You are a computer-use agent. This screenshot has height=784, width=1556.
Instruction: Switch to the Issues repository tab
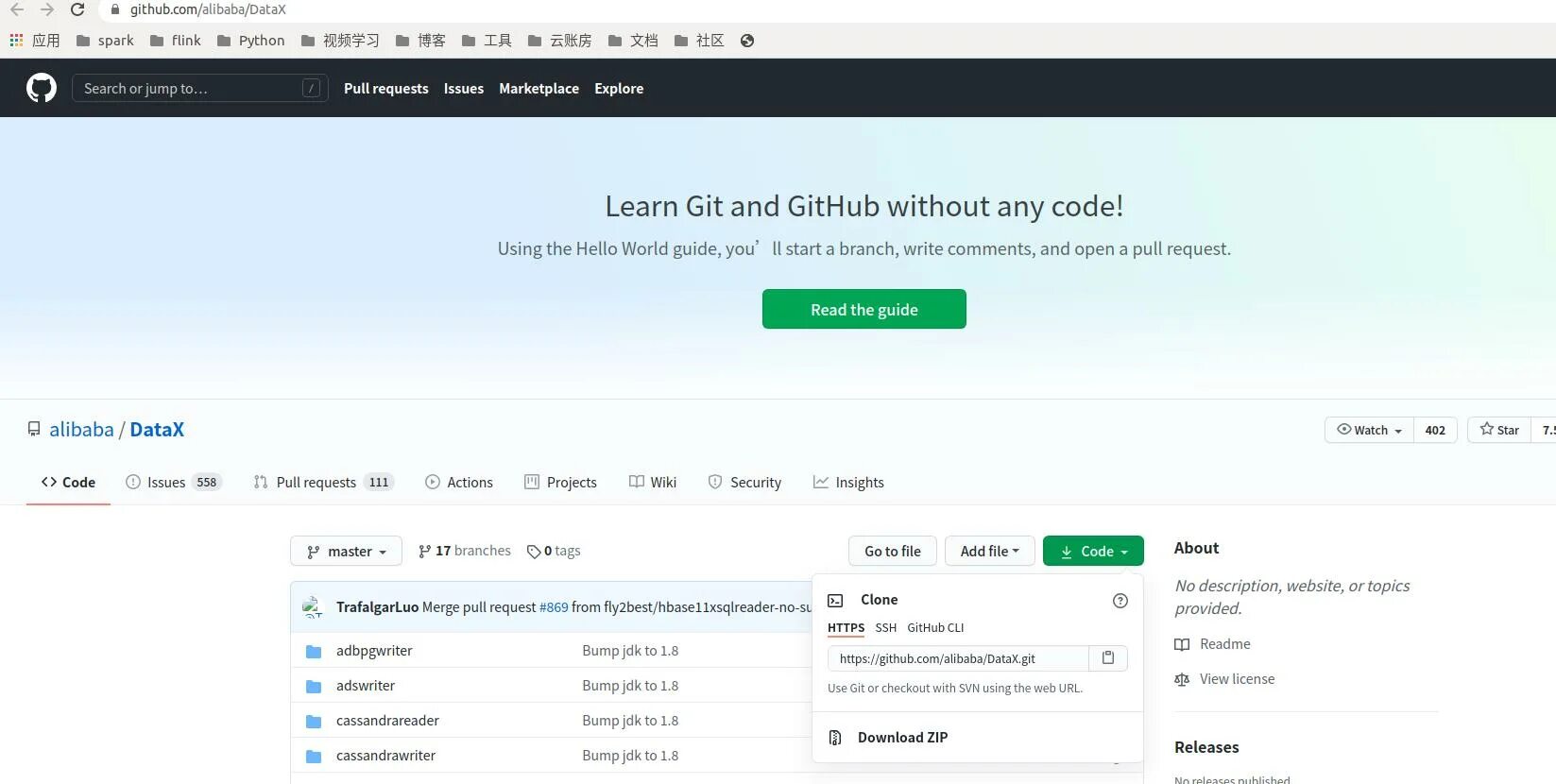pyautogui.click(x=174, y=482)
